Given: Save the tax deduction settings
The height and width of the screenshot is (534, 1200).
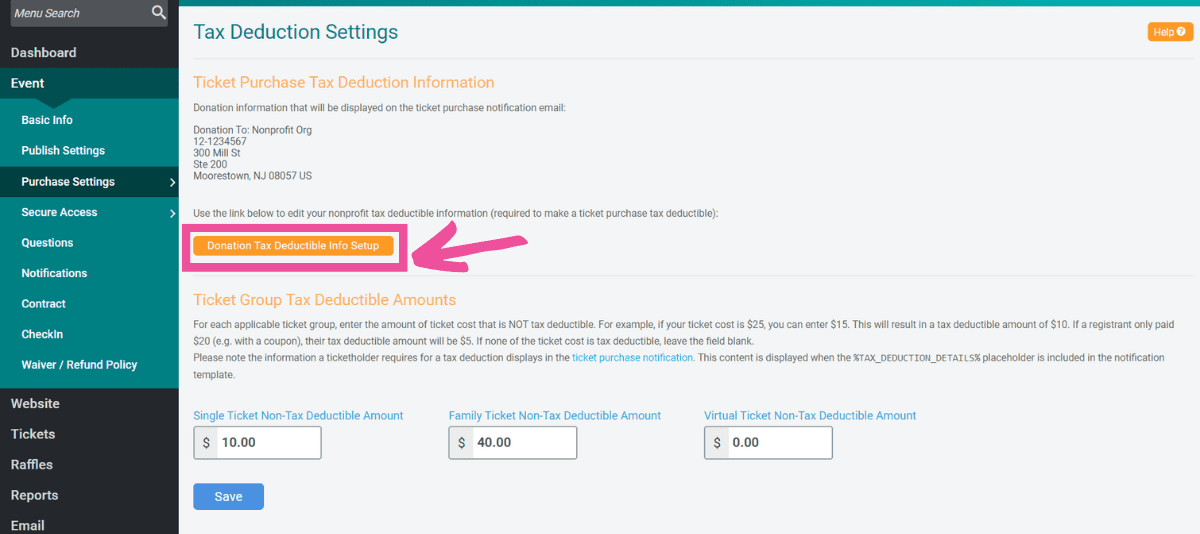Looking at the screenshot, I should point(228,497).
